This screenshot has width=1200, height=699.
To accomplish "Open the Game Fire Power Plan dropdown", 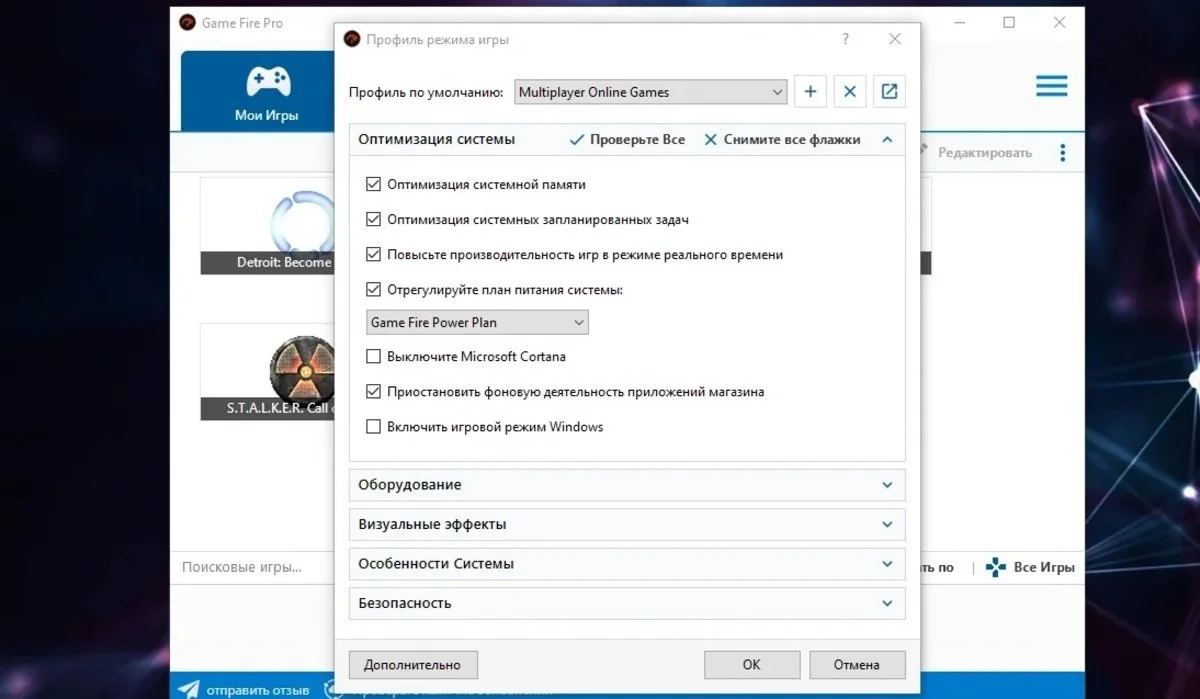I will coord(478,322).
